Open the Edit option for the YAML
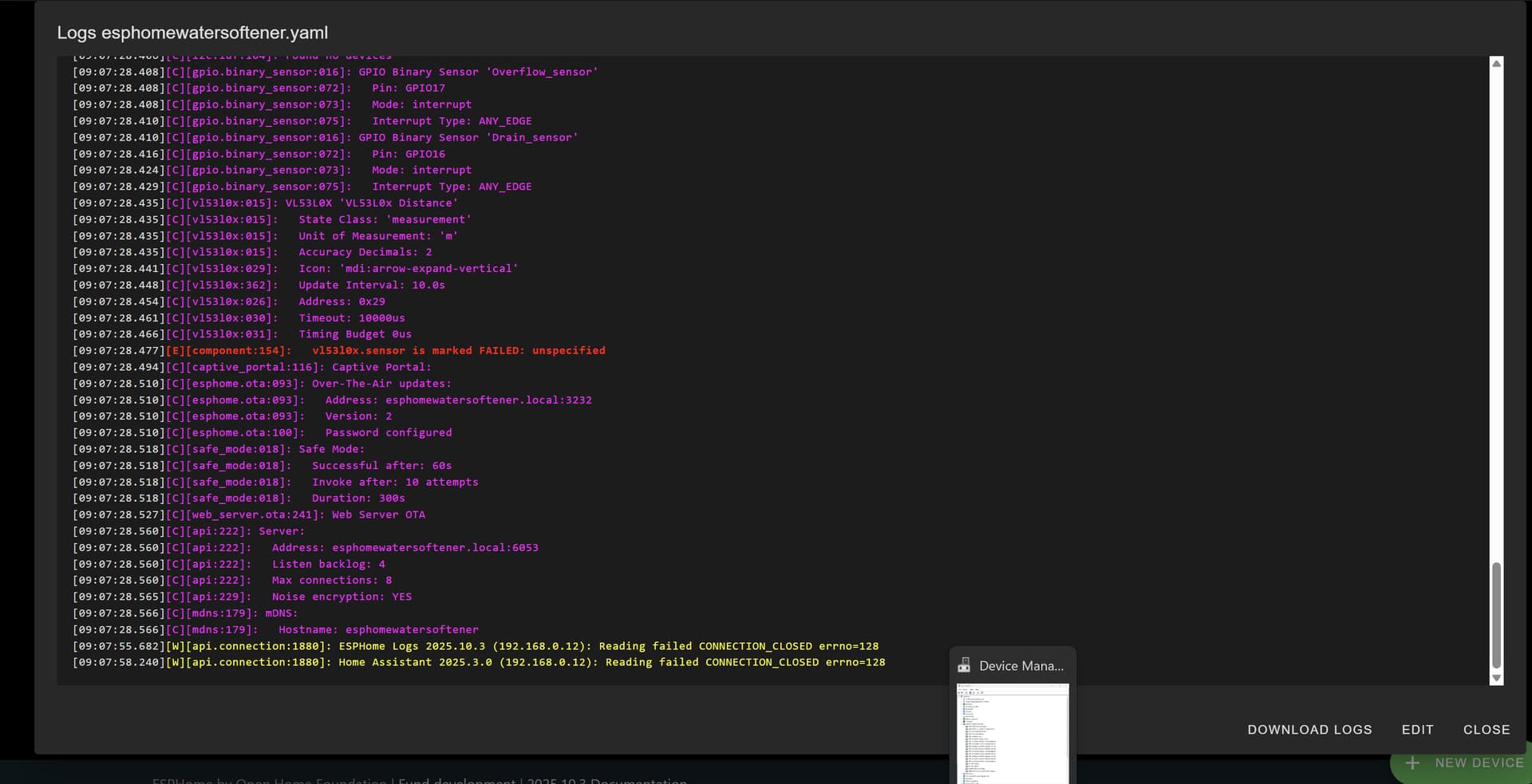Screen dimensions: 1532x784 click(x=1417, y=729)
